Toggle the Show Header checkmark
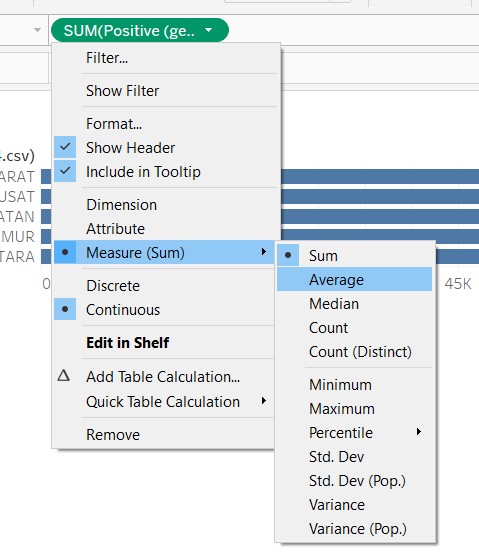Image resolution: width=479 pixels, height=560 pixels. [65, 147]
